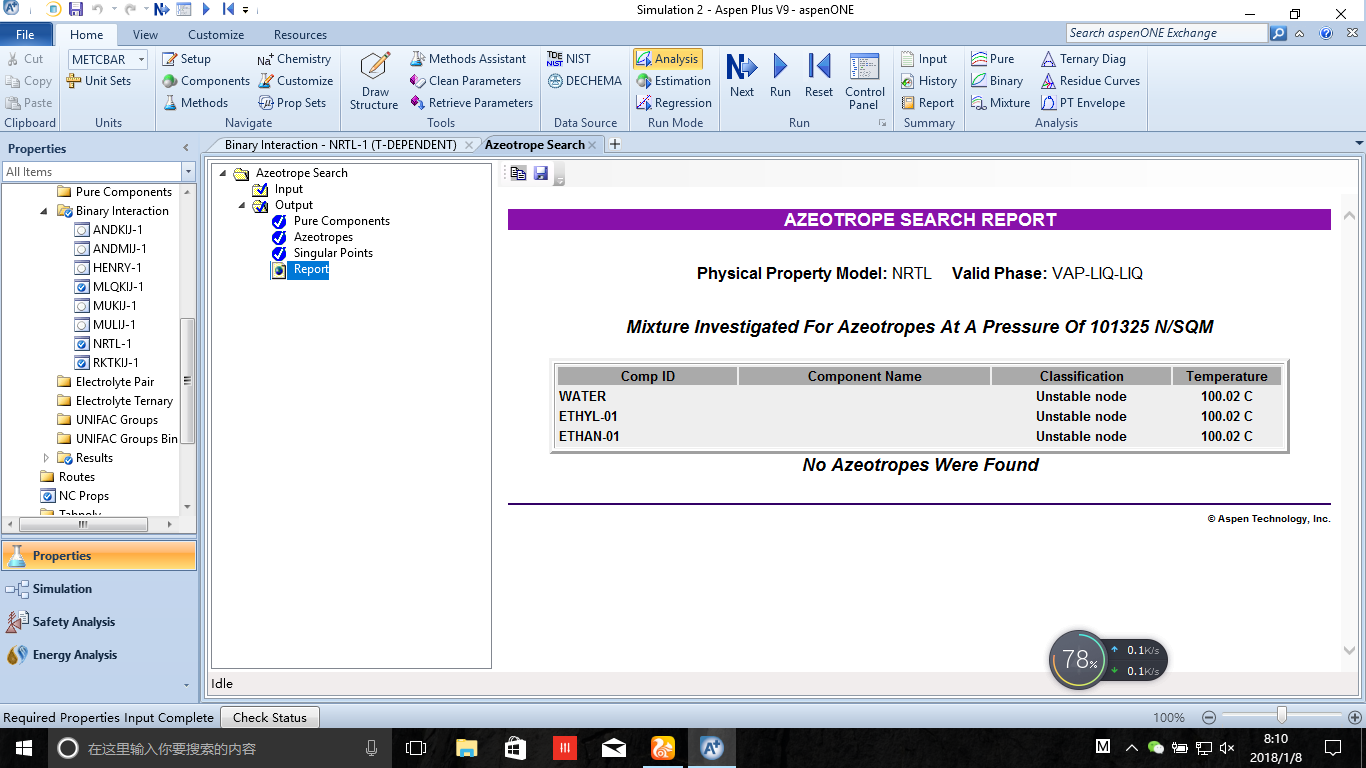The image size is (1366, 768).
Task: Open Binary analysis
Action: (997, 81)
